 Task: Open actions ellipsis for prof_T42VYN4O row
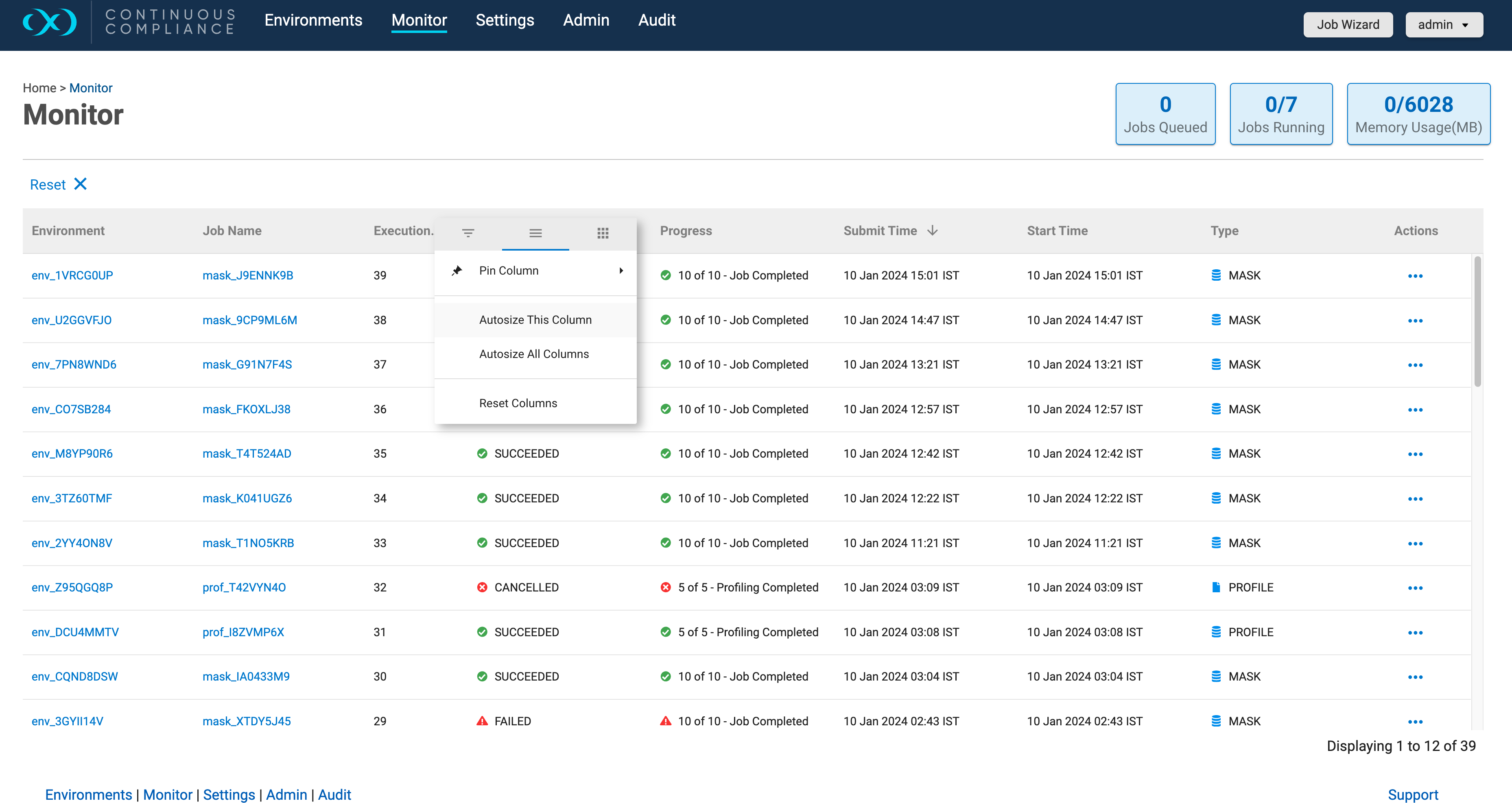1415,587
